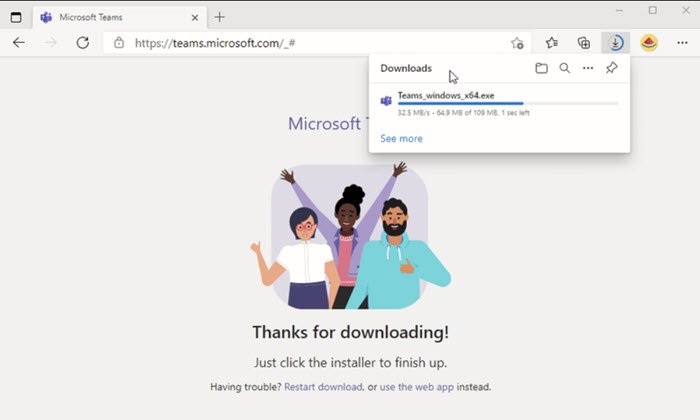Click the download speed status text
This screenshot has width=700, height=420.
(x=463, y=113)
